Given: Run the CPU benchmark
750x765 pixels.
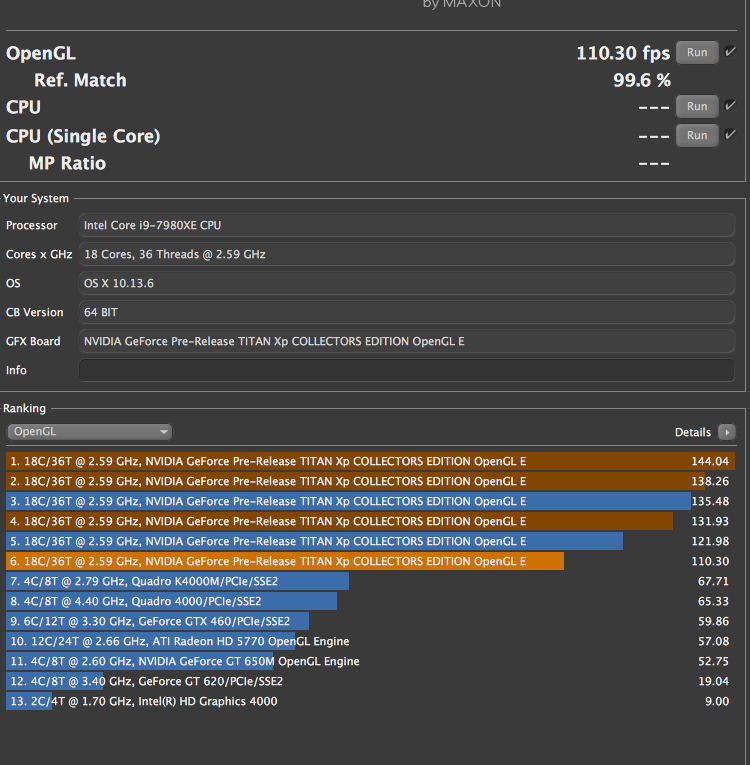Looking at the screenshot, I should point(697,106).
